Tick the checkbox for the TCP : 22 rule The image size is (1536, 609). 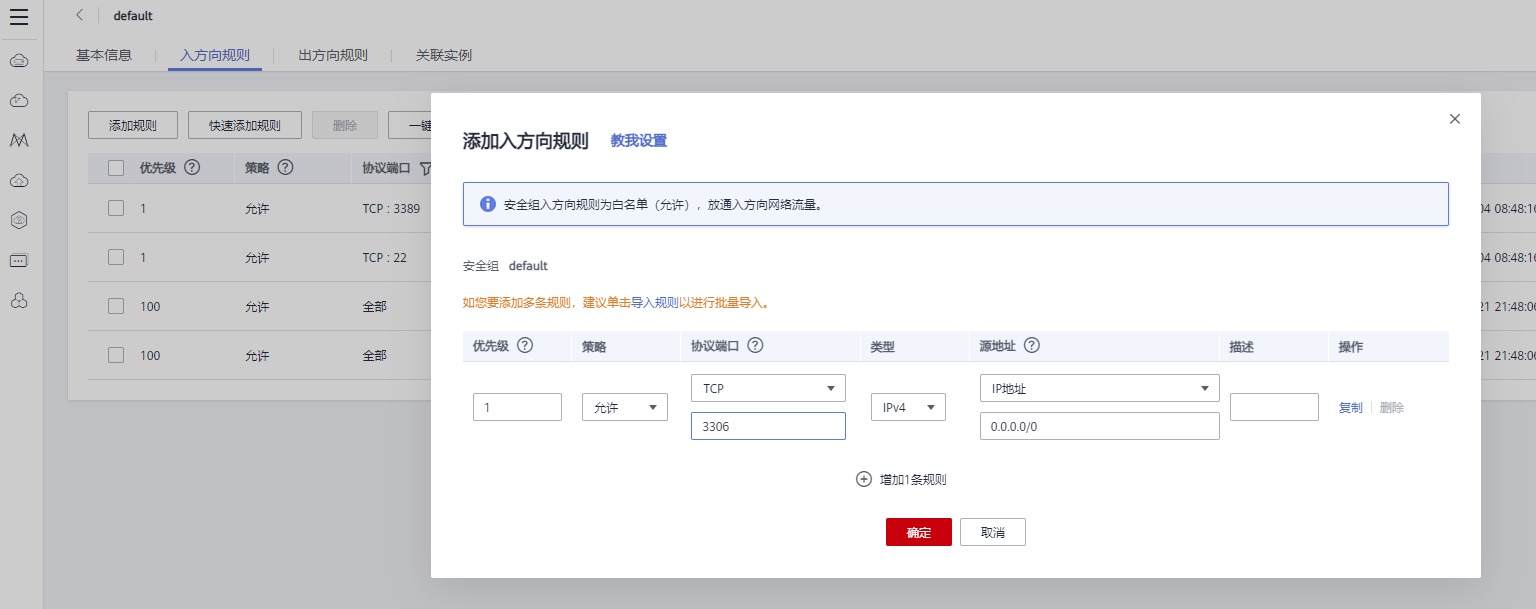(x=116, y=257)
